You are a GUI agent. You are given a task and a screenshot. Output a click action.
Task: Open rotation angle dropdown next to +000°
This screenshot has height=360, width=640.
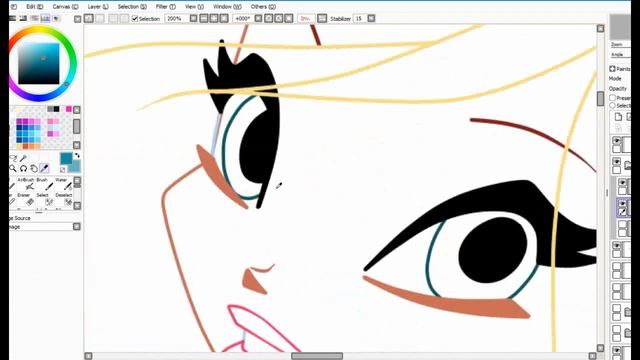pyautogui.click(x=258, y=18)
